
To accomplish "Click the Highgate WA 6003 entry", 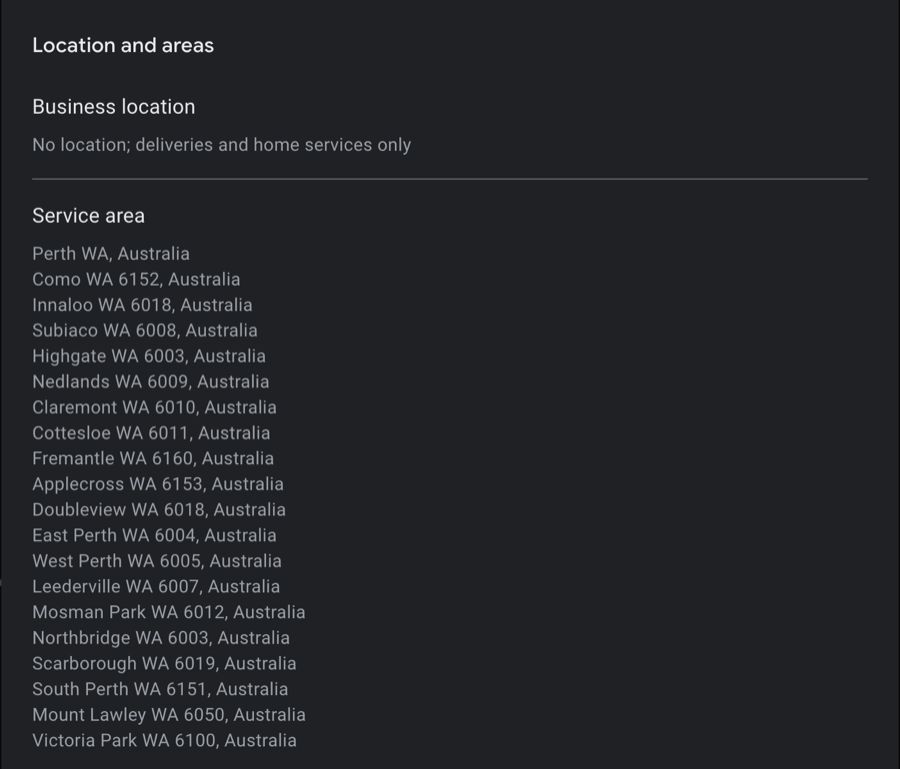I will (x=149, y=356).
